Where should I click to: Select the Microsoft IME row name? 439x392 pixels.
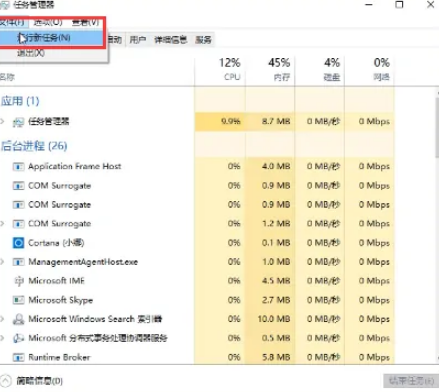point(56,281)
